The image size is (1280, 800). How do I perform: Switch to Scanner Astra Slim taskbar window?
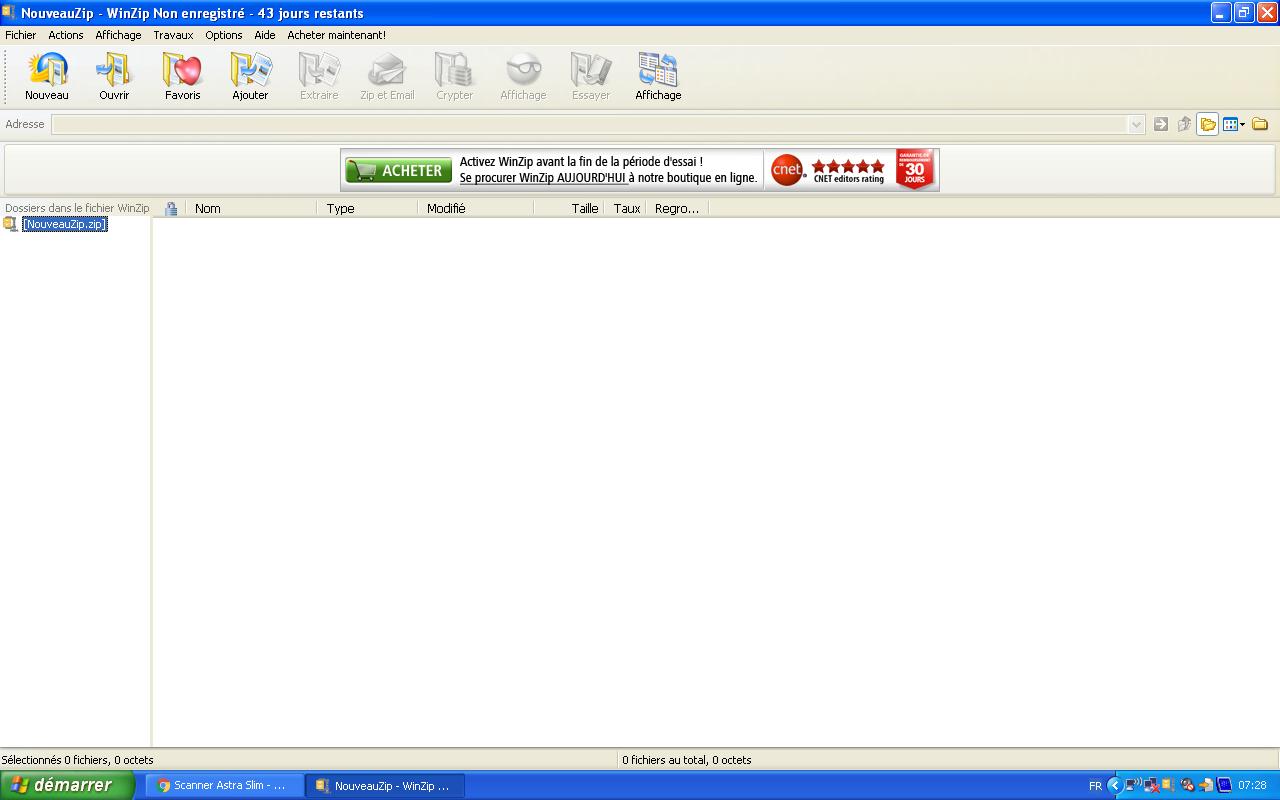(224, 786)
